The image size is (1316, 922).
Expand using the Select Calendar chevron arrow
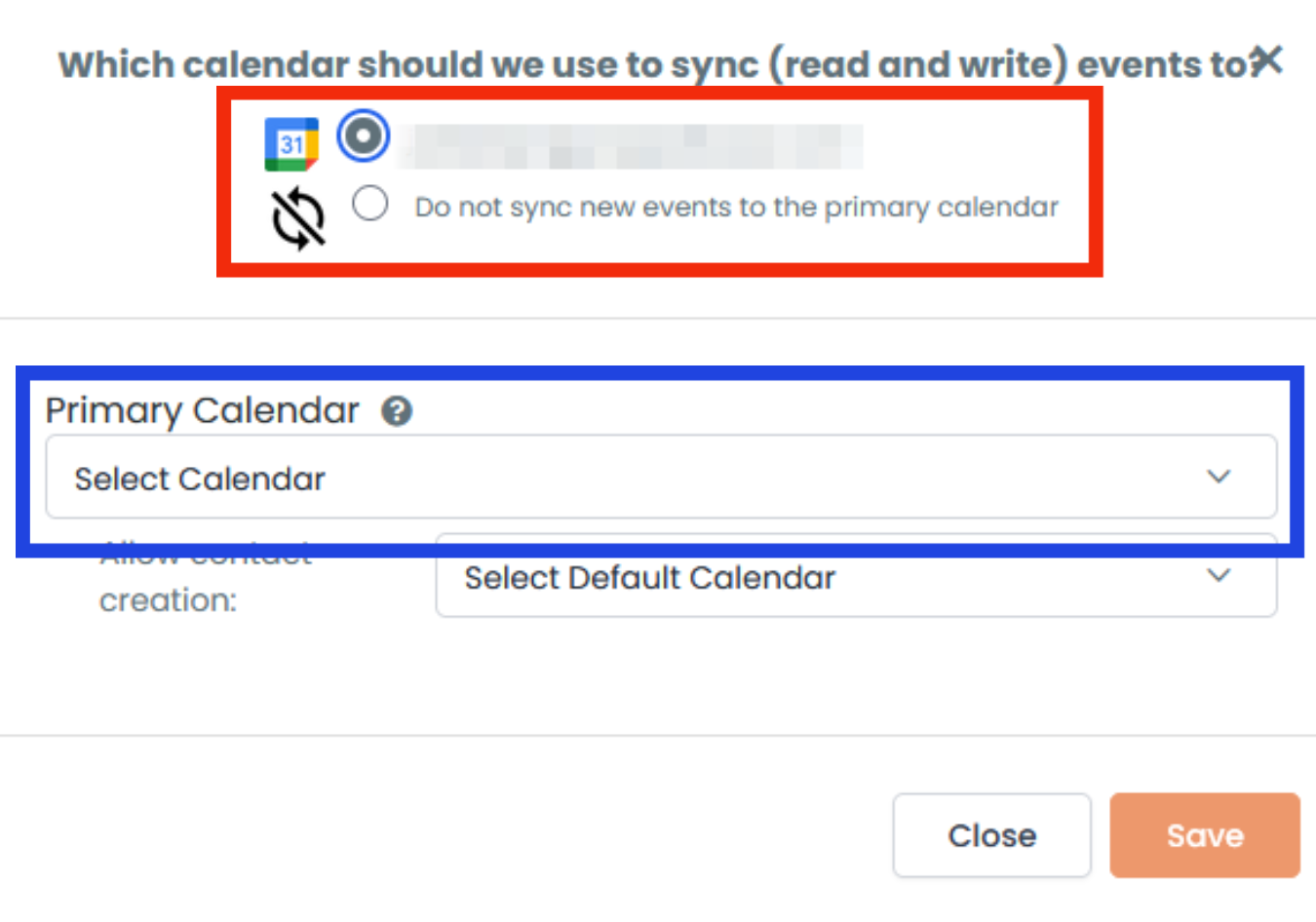pyautogui.click(x=1219, y=477)
